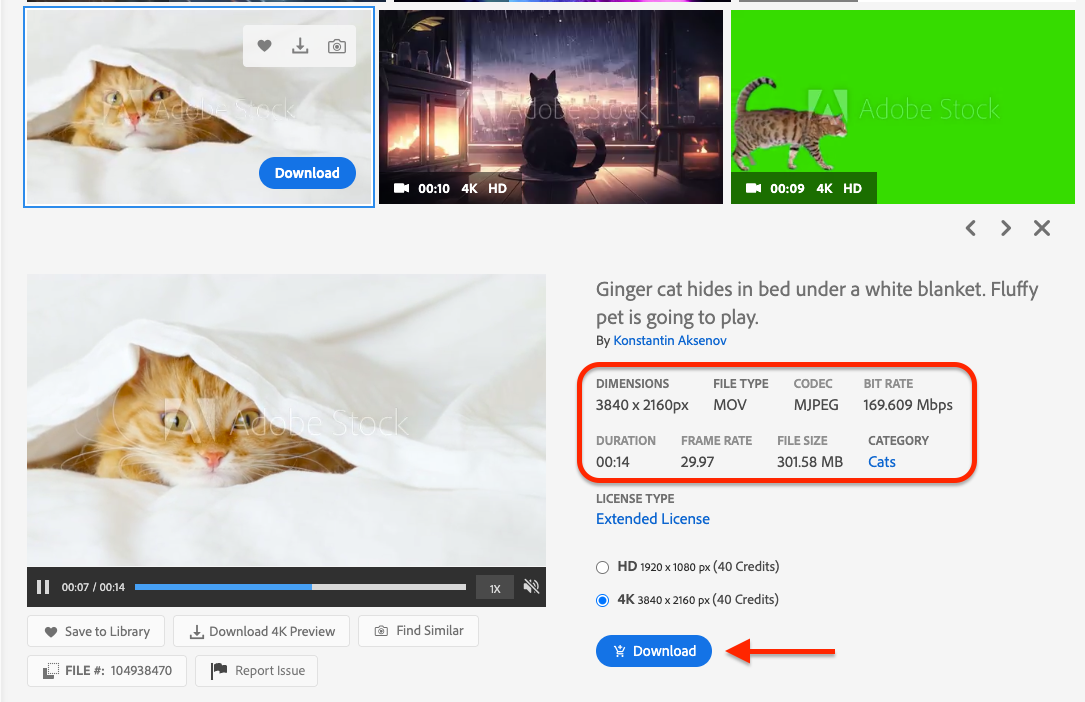Click download arrow icon on ginger cat thumbnail
Image resolution: width=1085 pixels, height=702 pixels.
tap(300, 46)
